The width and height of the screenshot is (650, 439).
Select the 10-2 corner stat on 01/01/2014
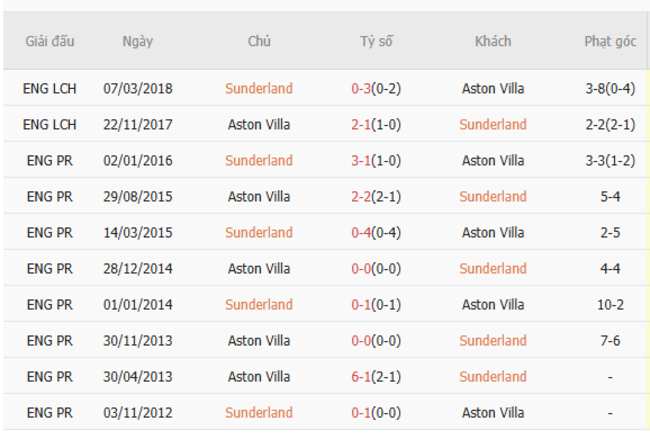[x=610, y=304]
